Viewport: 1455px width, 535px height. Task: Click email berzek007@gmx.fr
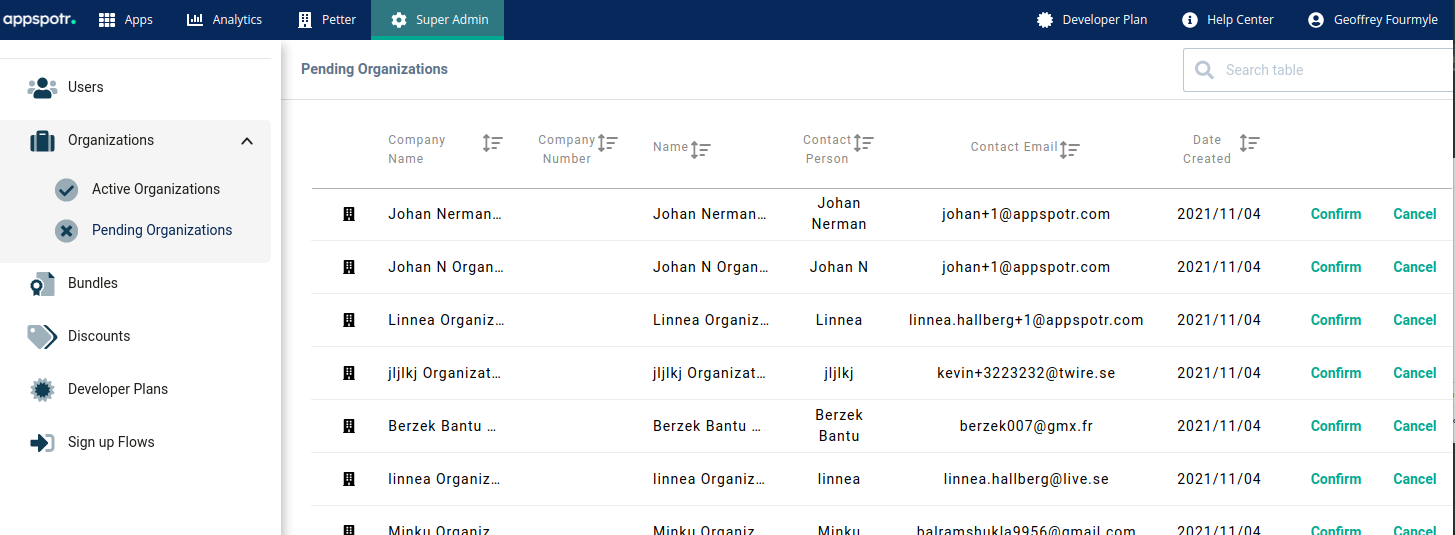1026,426
